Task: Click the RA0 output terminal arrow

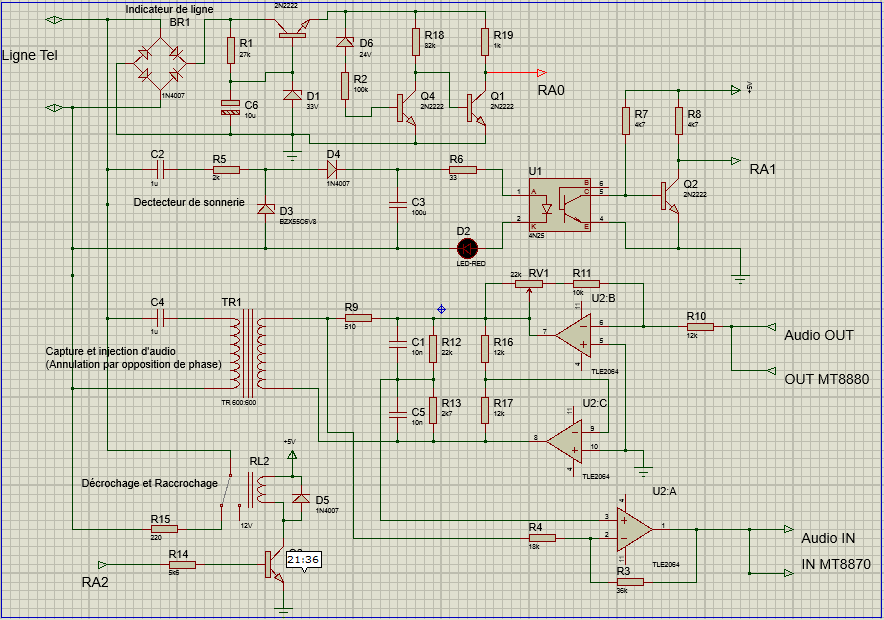Action: coord(542,73)
